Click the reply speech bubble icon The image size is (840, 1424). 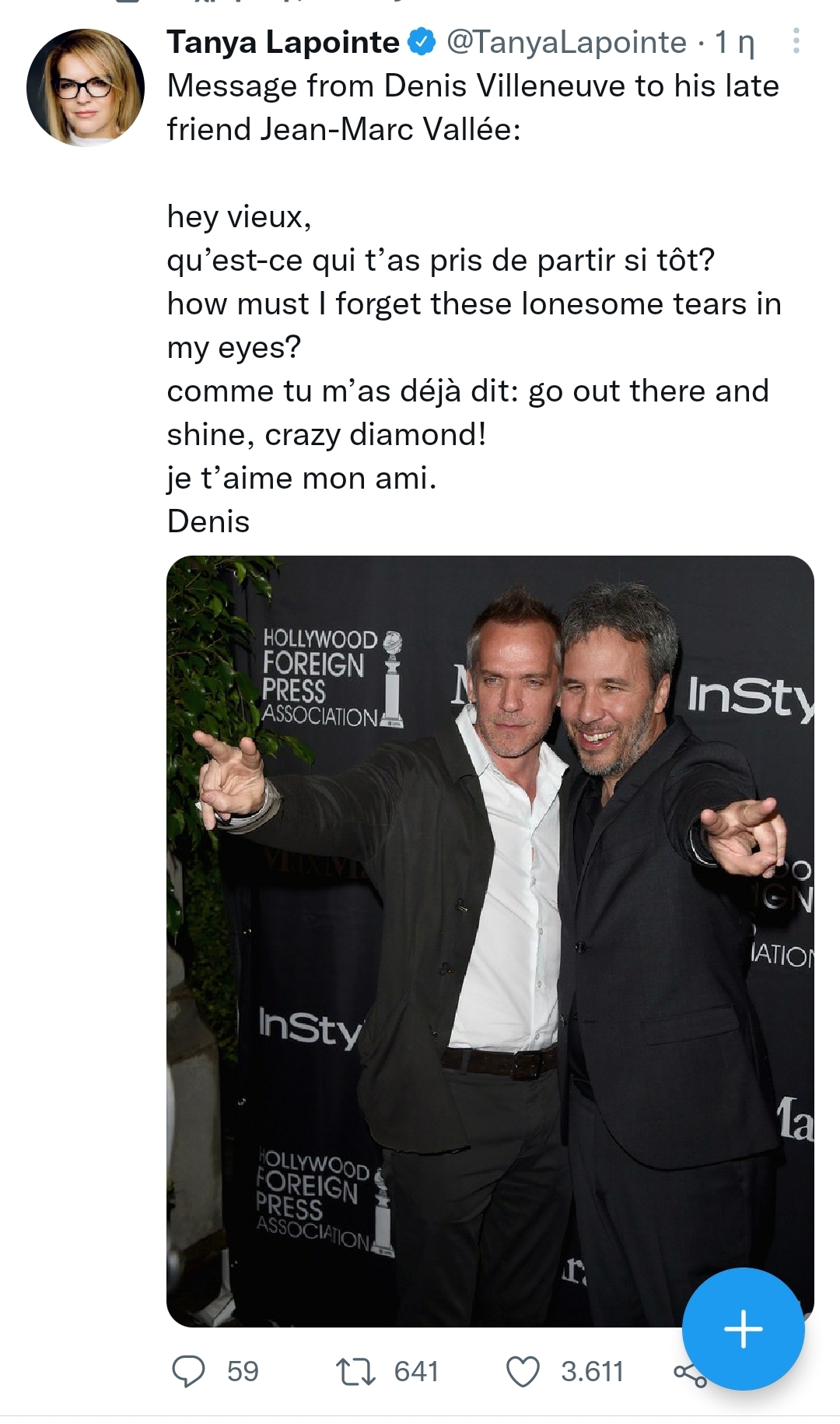(188, 1371)
